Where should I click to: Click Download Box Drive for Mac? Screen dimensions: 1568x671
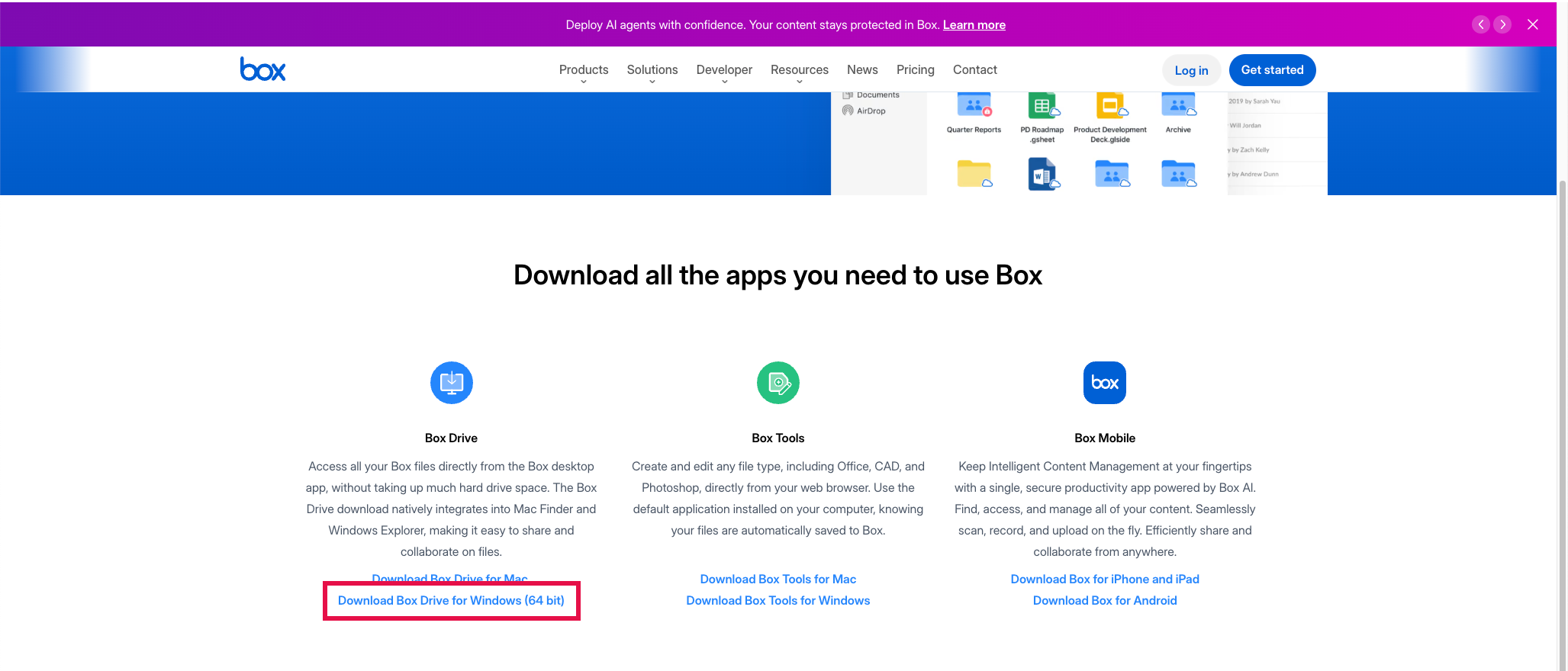point(450,577)
